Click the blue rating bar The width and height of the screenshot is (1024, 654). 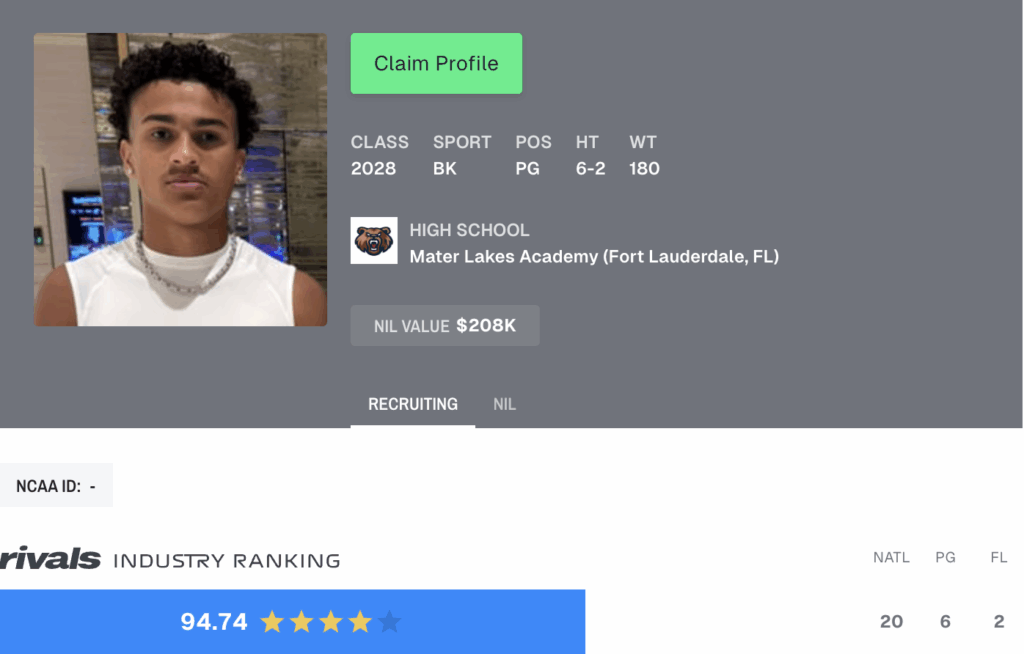coord(293,622)
